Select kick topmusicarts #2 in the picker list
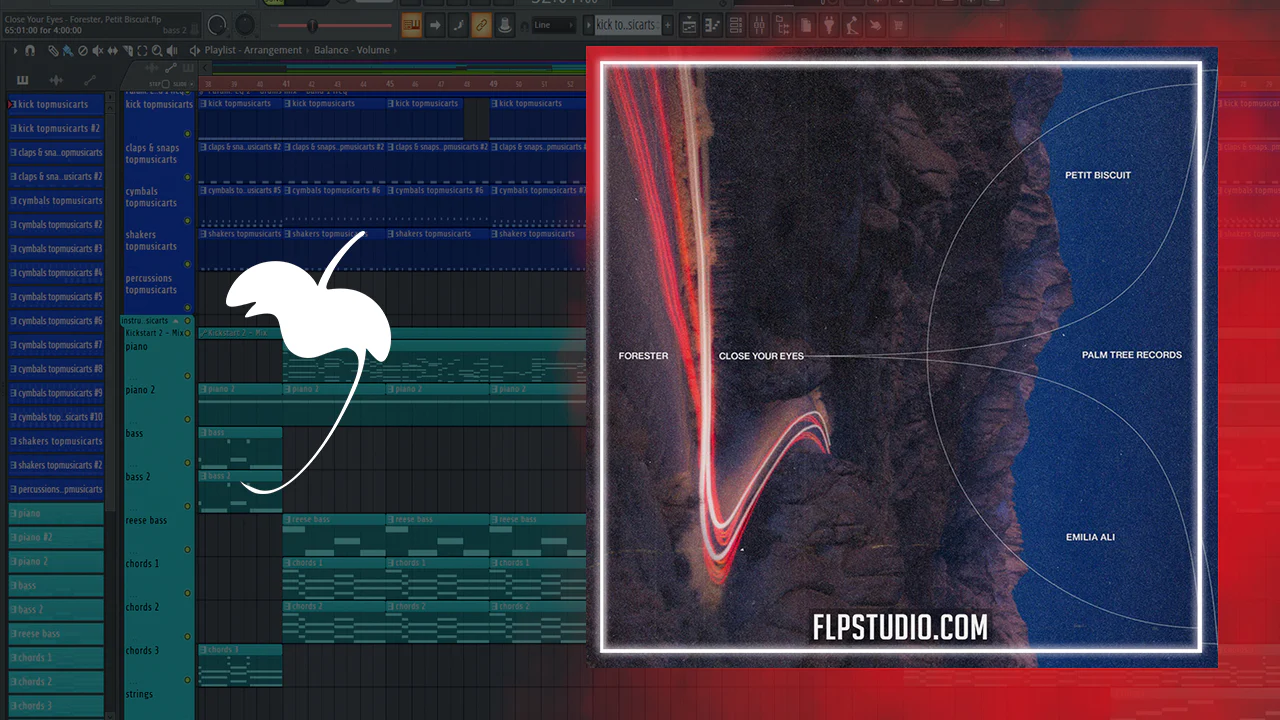 click(x=56, y=128)
